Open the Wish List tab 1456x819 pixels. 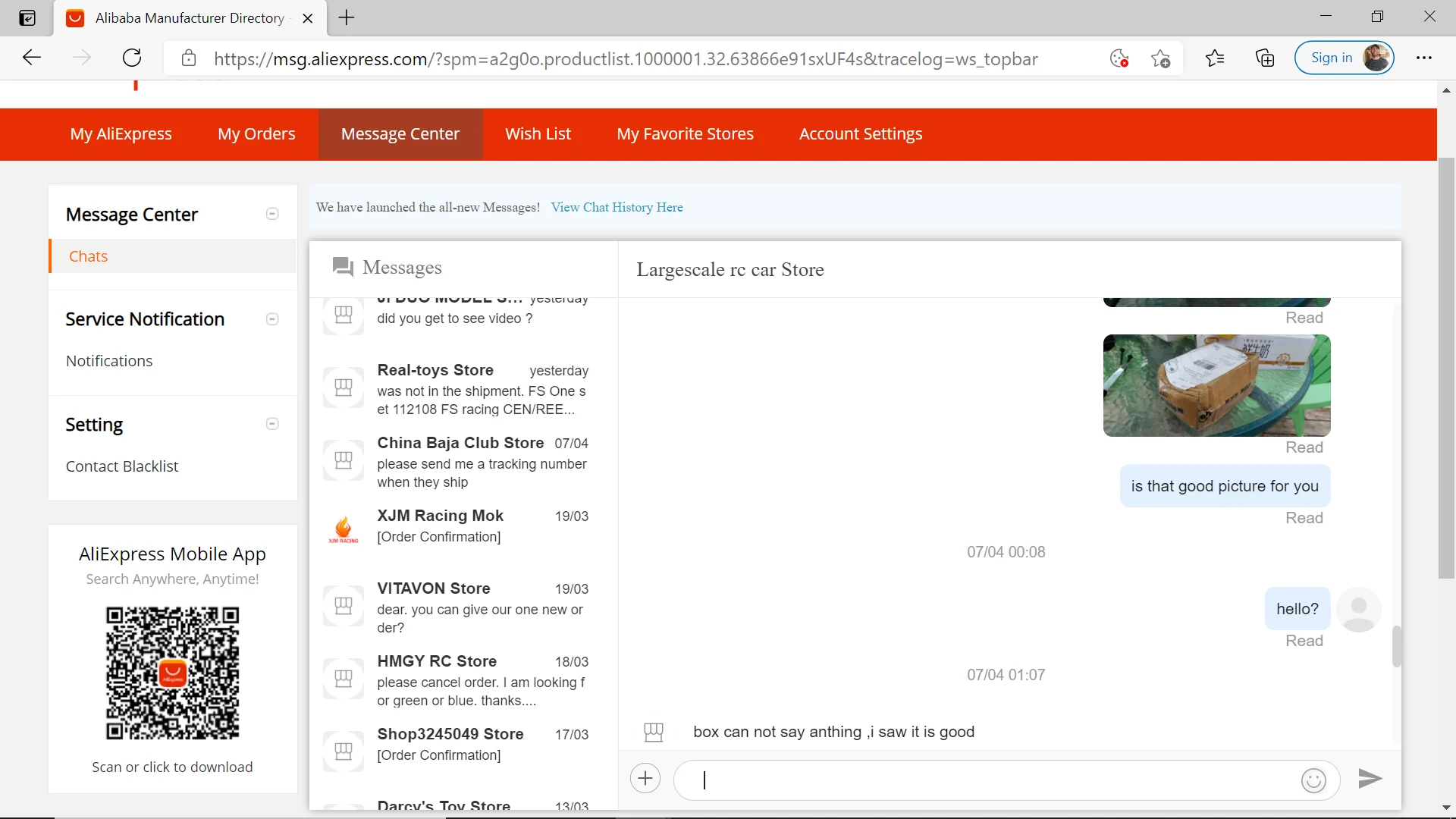pyautogui.click(x=538, y=134)
